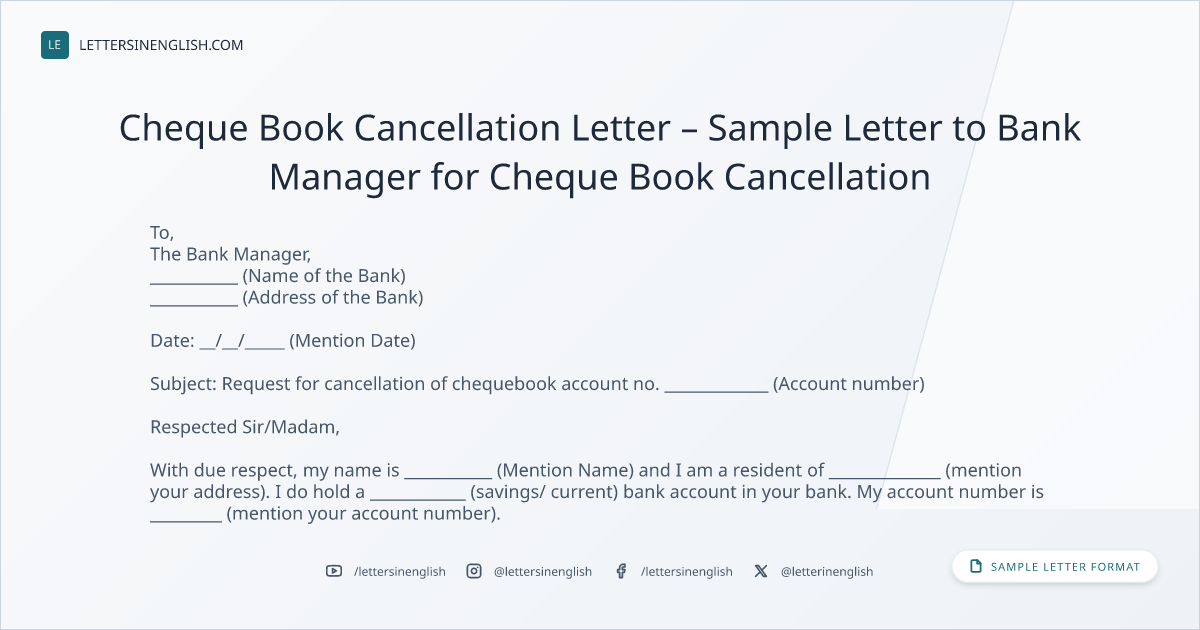Open the LETTERSINENGLISH.COM site link

[161, 45]
